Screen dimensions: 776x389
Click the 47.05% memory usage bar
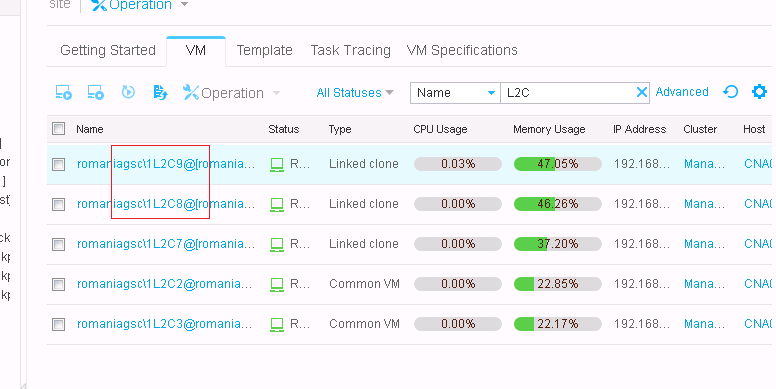pyautogui.click(x=558, y=164)
